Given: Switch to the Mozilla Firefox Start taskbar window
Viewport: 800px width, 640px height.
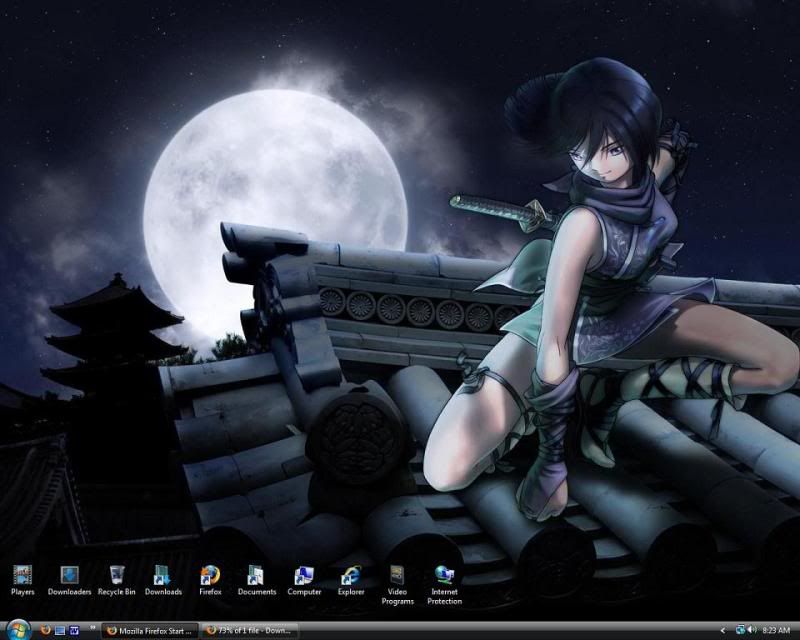Looking at the screenshot, I should 150,631.
